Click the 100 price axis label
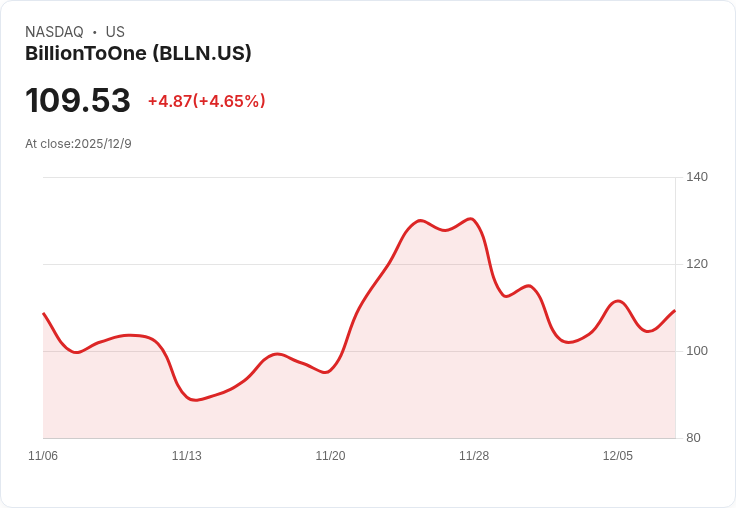This screenshot has width=736, height=508. pyautogui.click(x=697, y=351)
